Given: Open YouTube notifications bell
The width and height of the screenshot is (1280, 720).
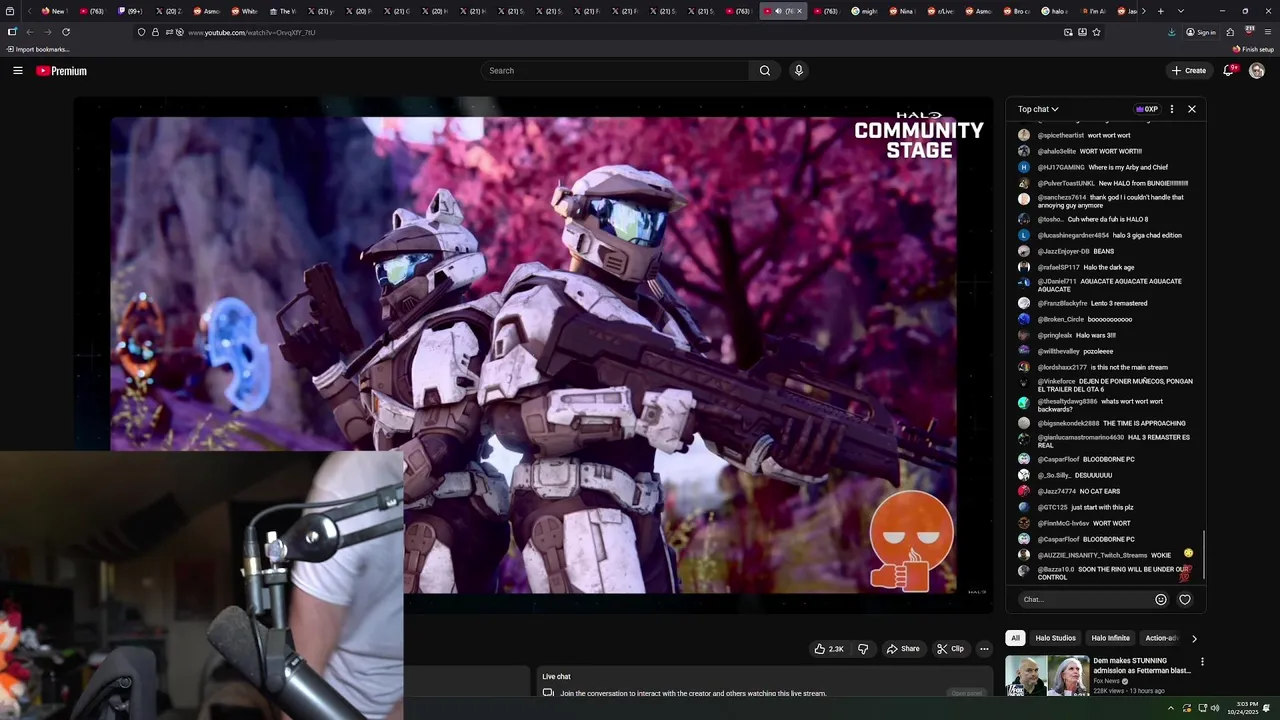Looking at the screenshot, I should [x=1229, y=71].
